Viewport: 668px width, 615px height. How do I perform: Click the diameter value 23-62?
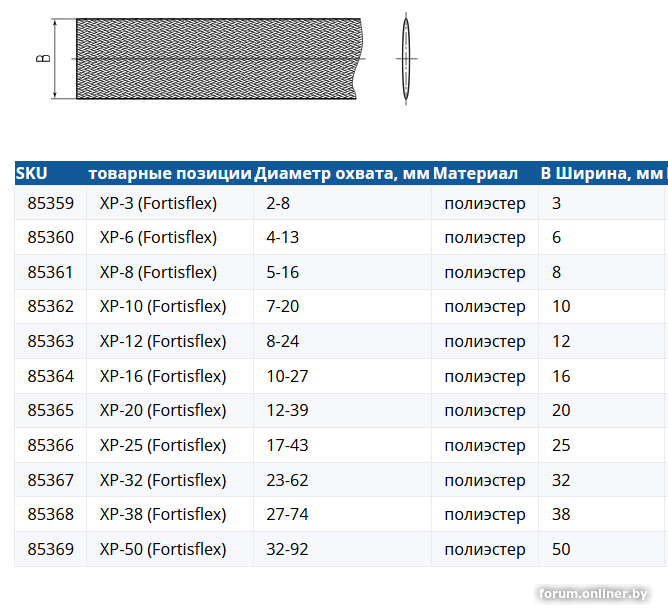pos(287,480)
